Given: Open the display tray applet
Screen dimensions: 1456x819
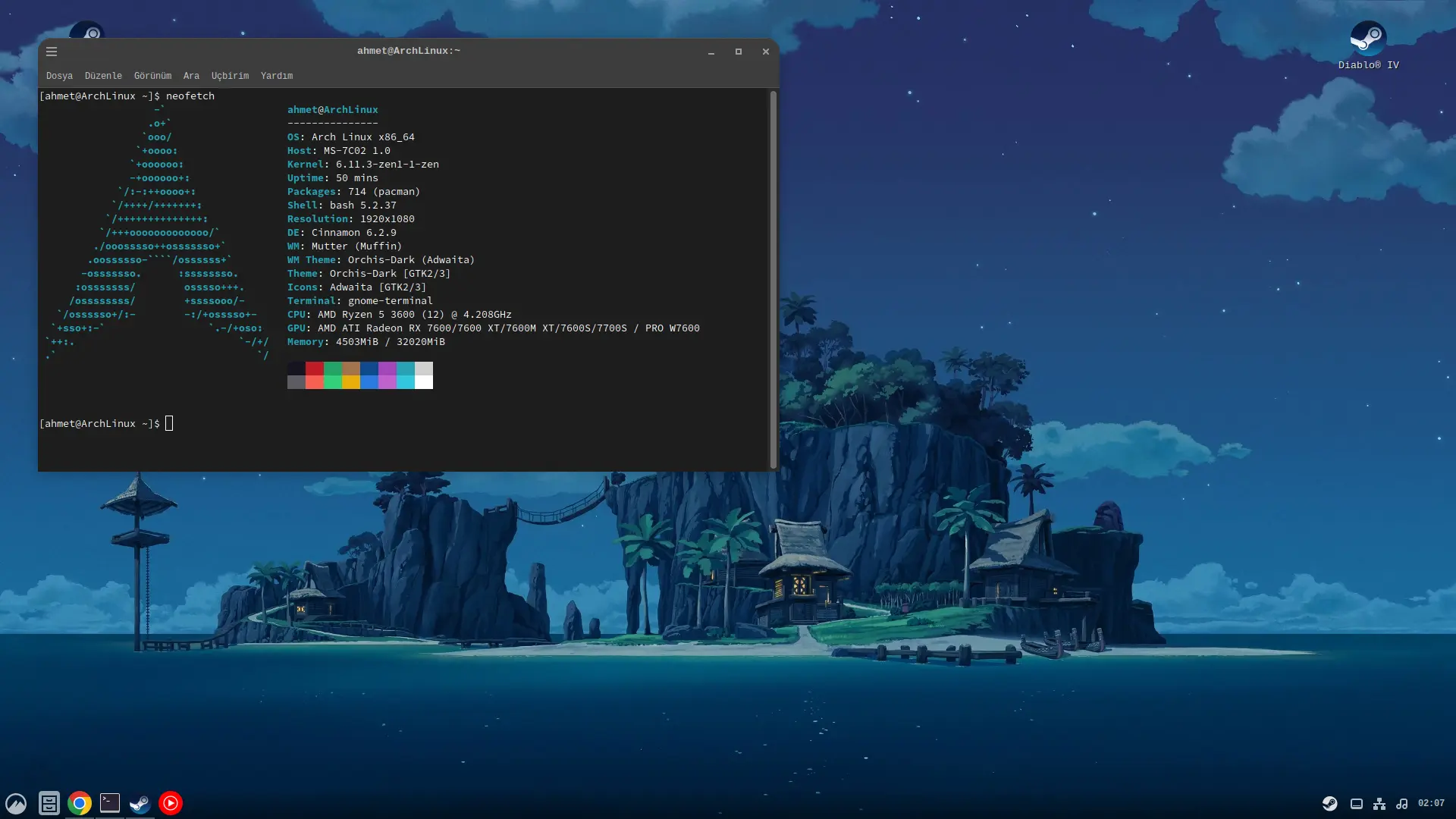Looking at the screenshot, I should tap(1357, 804).
